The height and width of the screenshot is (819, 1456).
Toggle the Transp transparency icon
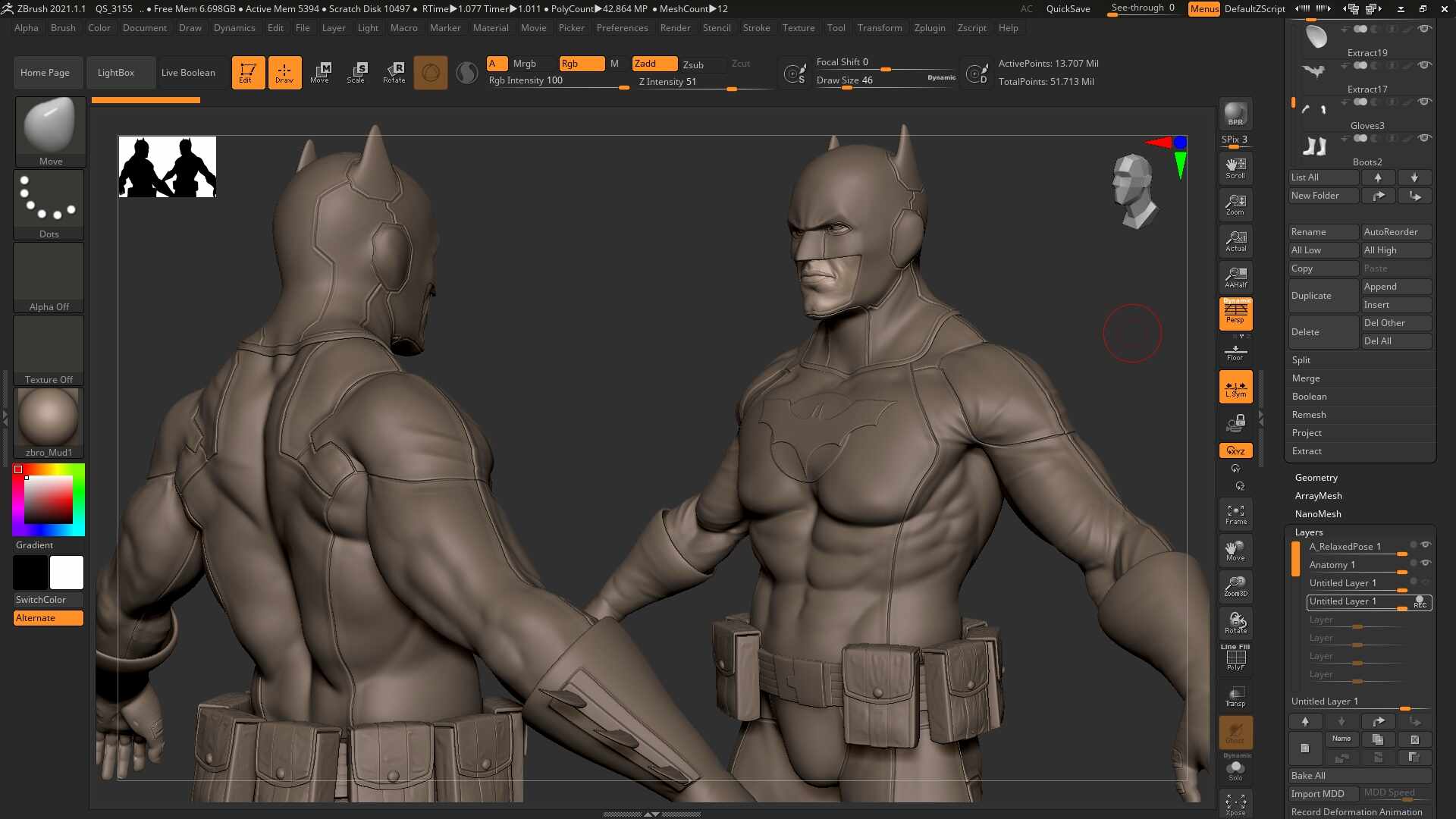click(1235, 696)
